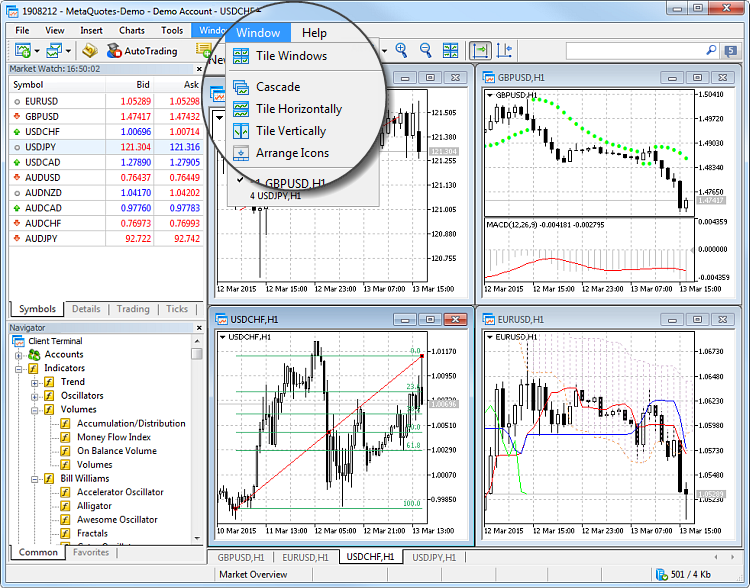Choose Arrange Icons menu entry
Image resolution: width=750 pixels, height=588 pixels.
[x=292, y=153]
